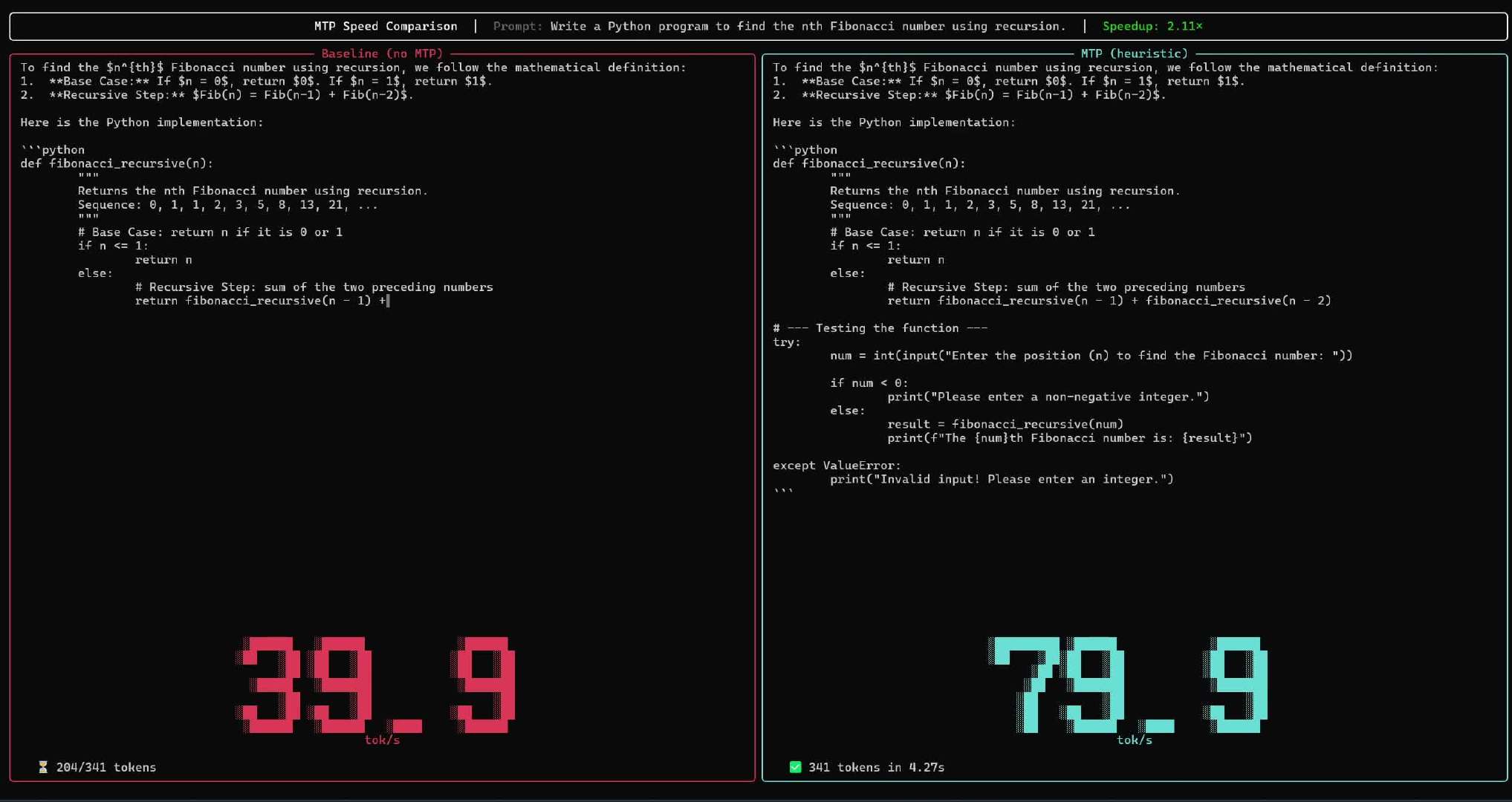Viewport: 1512px width, 802px height.
Task: Select the "Speedup: 2.11×" value in the header
Action: (1152, 26)
